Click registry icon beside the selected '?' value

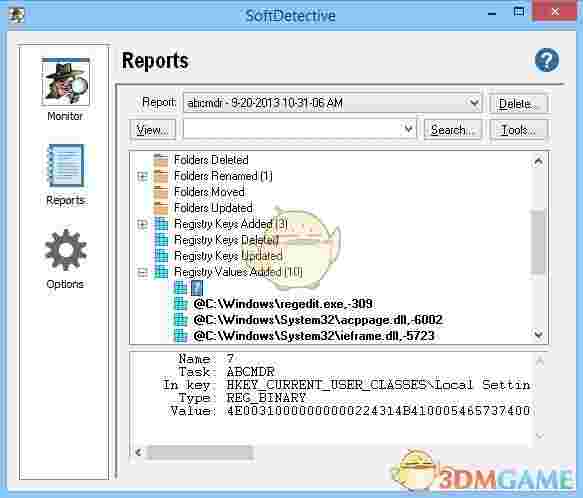(x=181, y=288)
